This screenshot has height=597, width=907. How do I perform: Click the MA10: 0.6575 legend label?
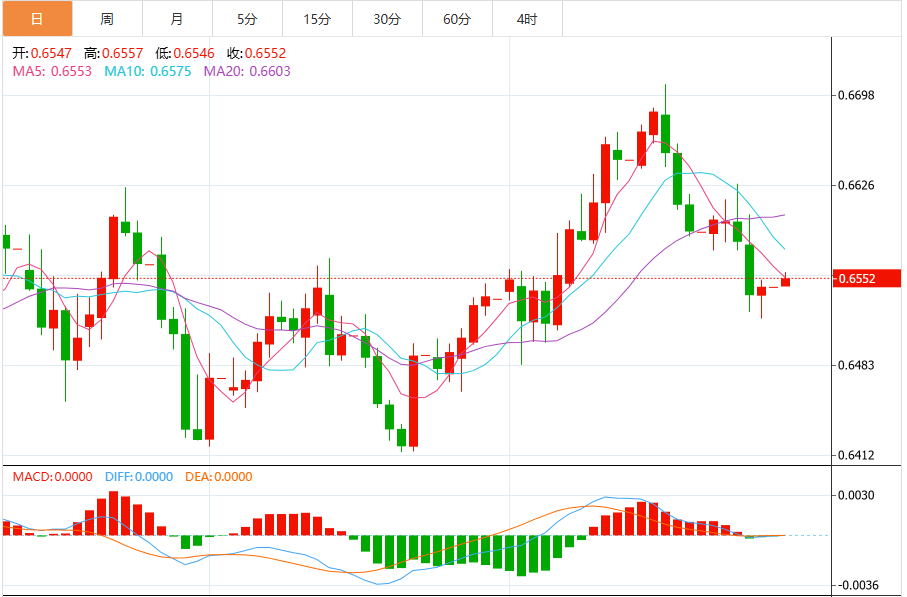pyautogui.click(x=148, y=71)
